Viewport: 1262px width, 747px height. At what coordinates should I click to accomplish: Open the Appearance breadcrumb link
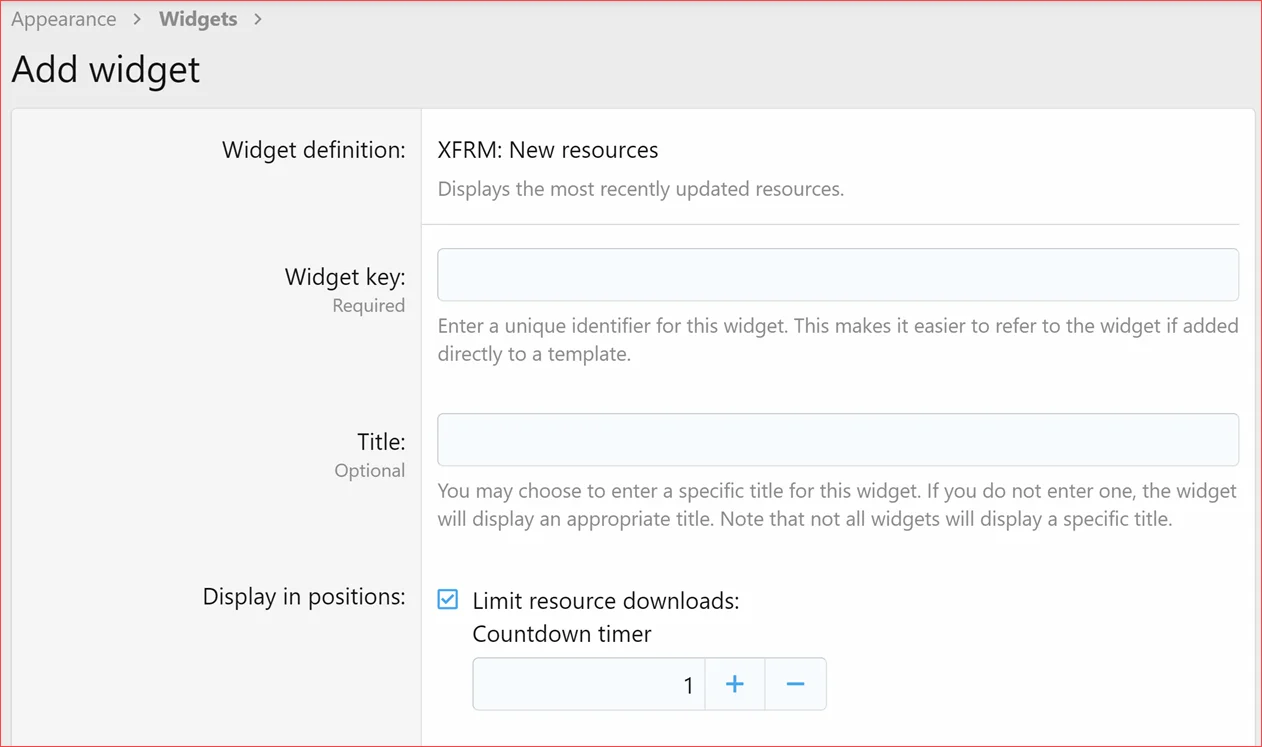63,18
